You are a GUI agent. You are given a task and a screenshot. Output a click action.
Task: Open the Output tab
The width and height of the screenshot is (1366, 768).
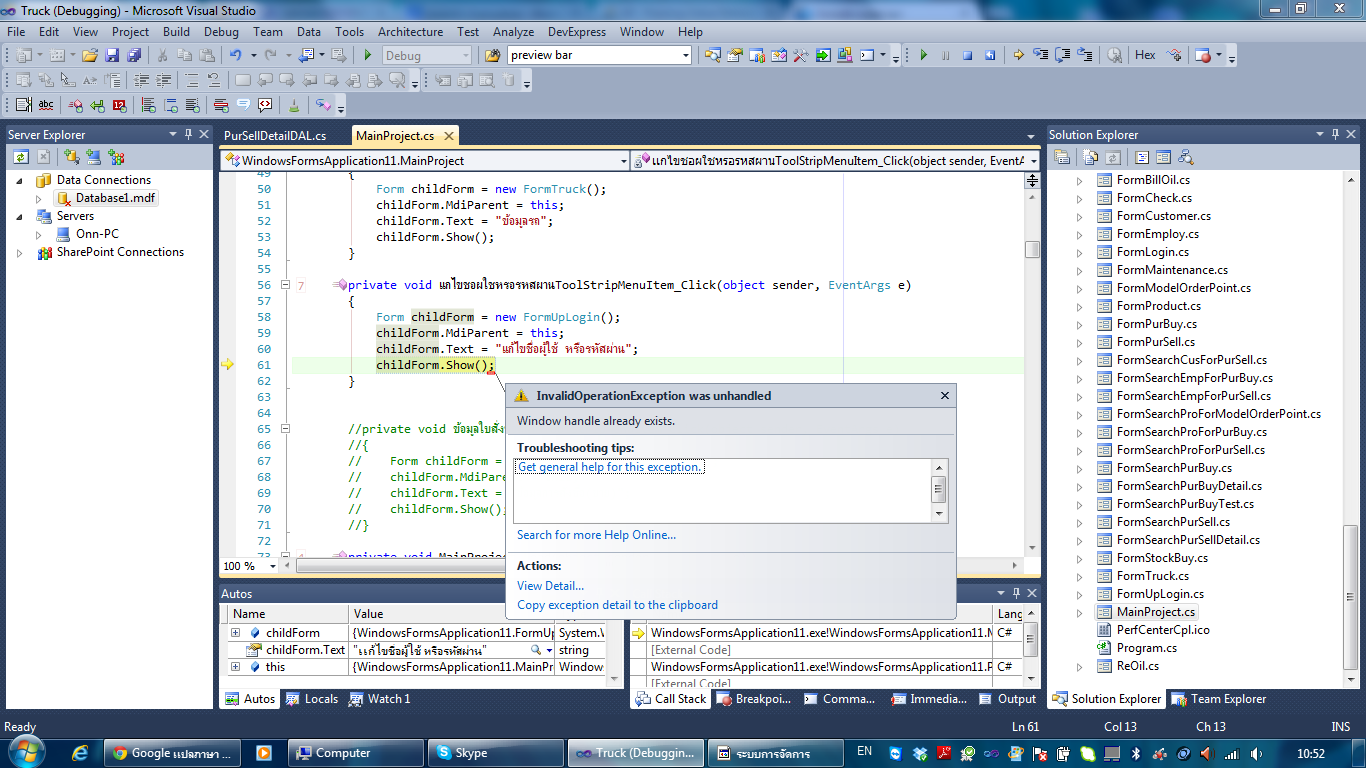pos(1008,699)
